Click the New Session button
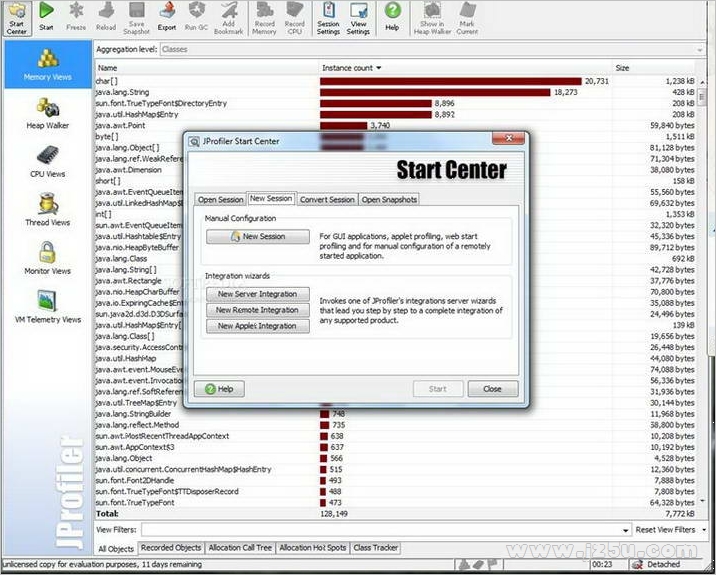Viewport: 716px width, 575px height. [x=258, y=237]
